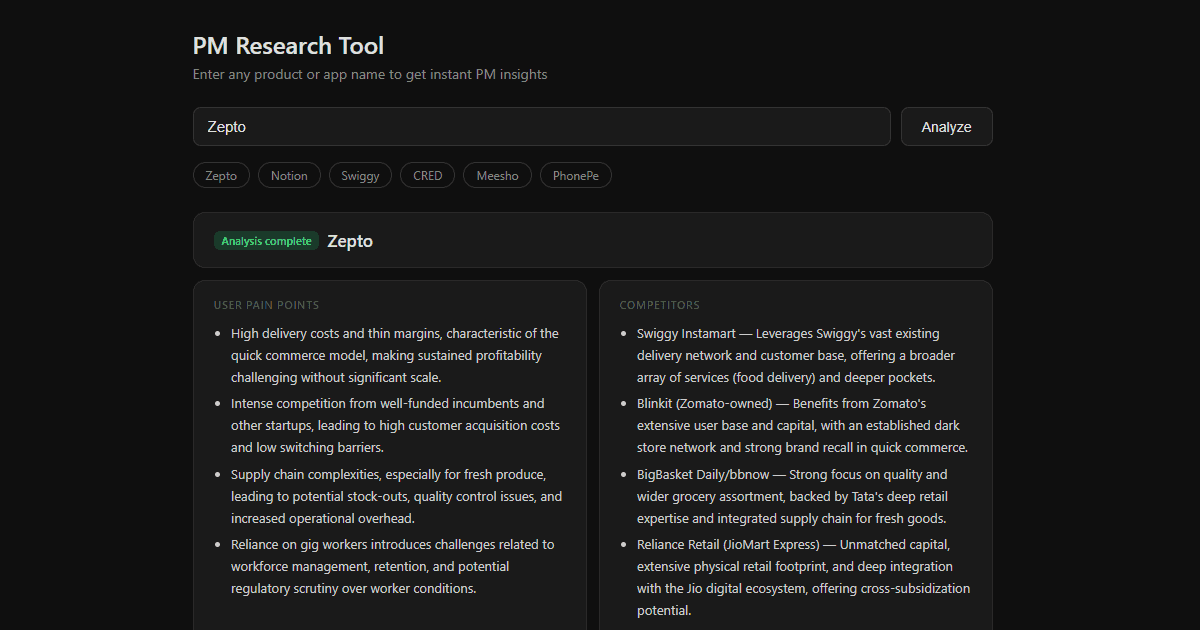Click the USER PAIN POINTS section label
Image resolution: width=1200 pixels, height=630 pixels.
(x=266, y=305)
